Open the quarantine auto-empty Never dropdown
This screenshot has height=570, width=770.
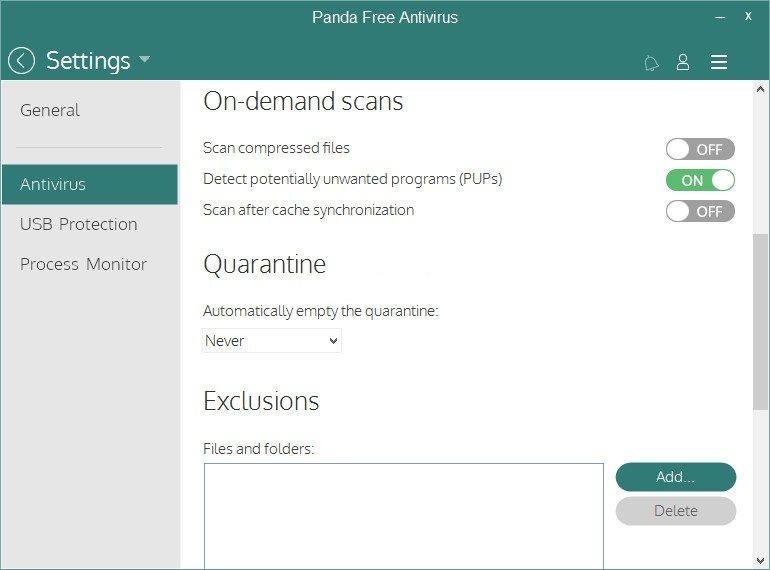point(272,341)
